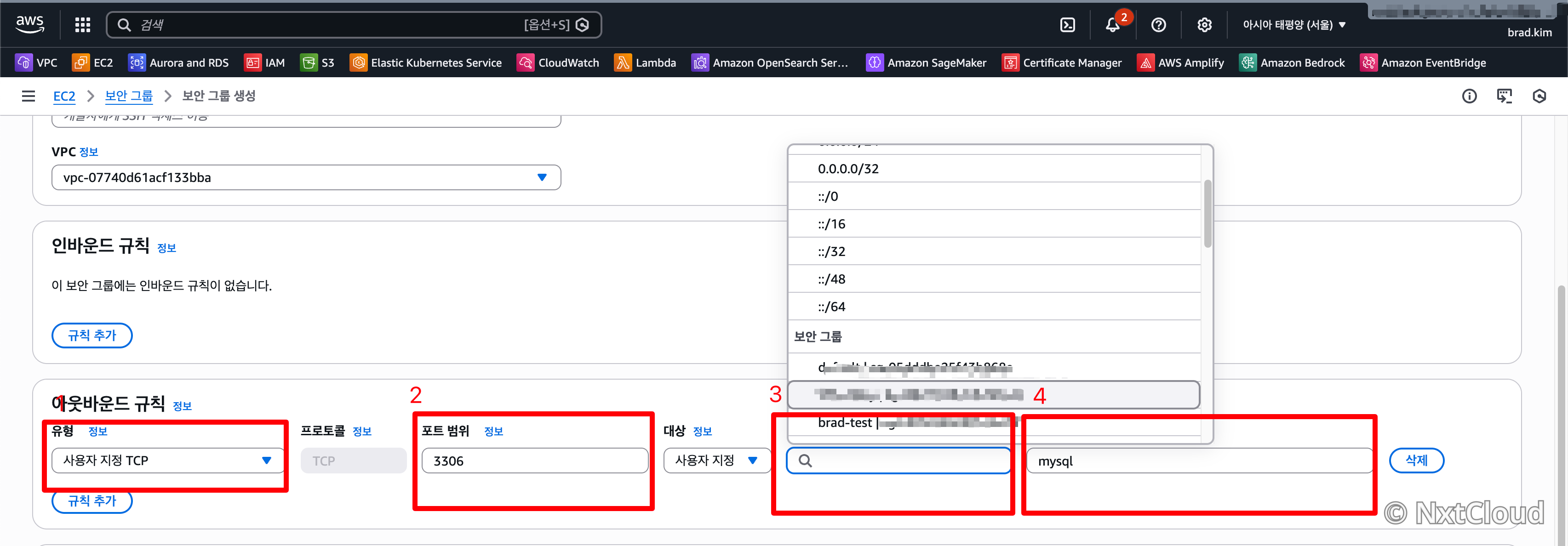Open the settings gear in top bar
Screen dimensions: 1568x546
pyautogui.click(x=1204, y=24)
